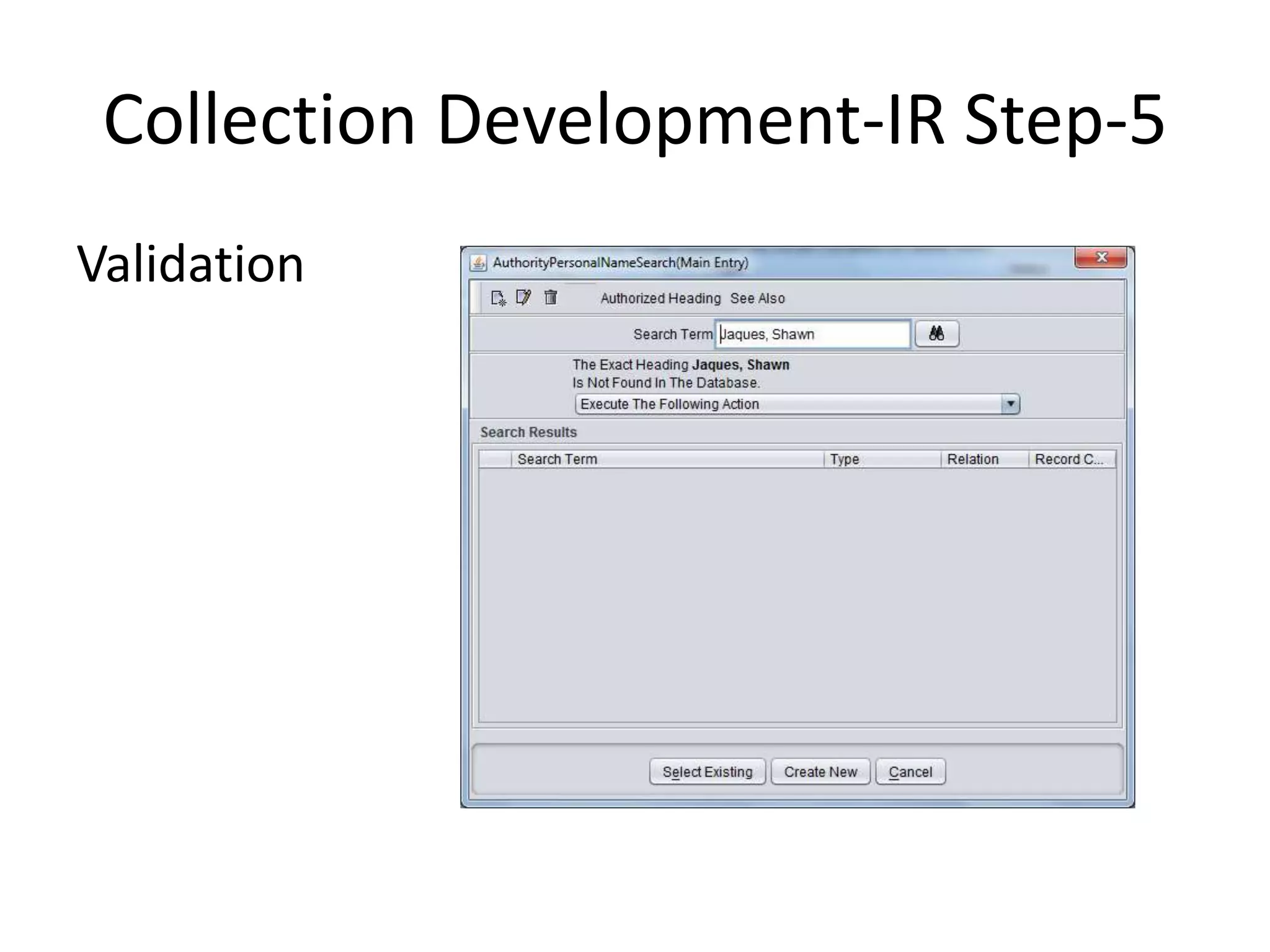Screen dimensions: 1270x952
Task: Click the Relation column header
Action: point(985,459)
